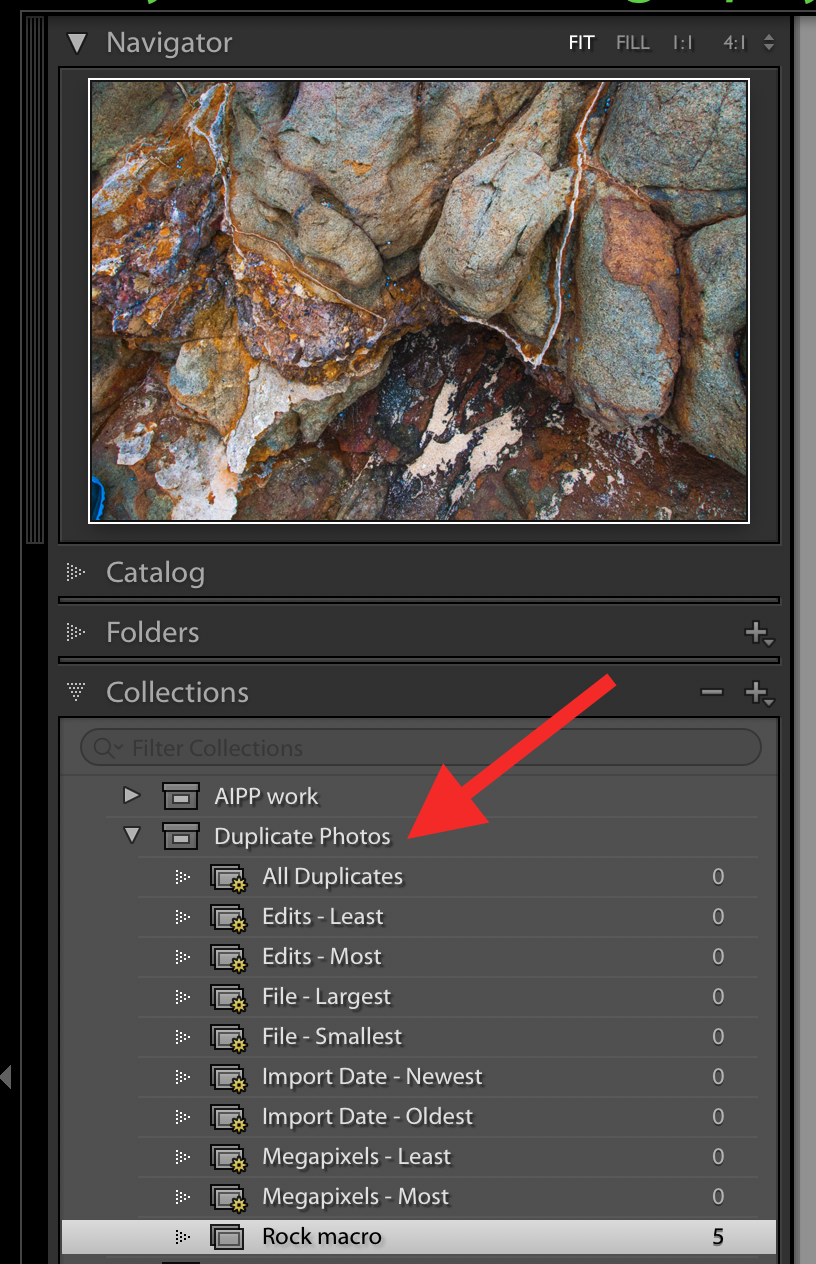The width and height of the screenshot is (816, 1264).
Task: Click the zoom ratio stepper arrows beside 4:1
Action: pyautogui.click(x=768, y=42)
